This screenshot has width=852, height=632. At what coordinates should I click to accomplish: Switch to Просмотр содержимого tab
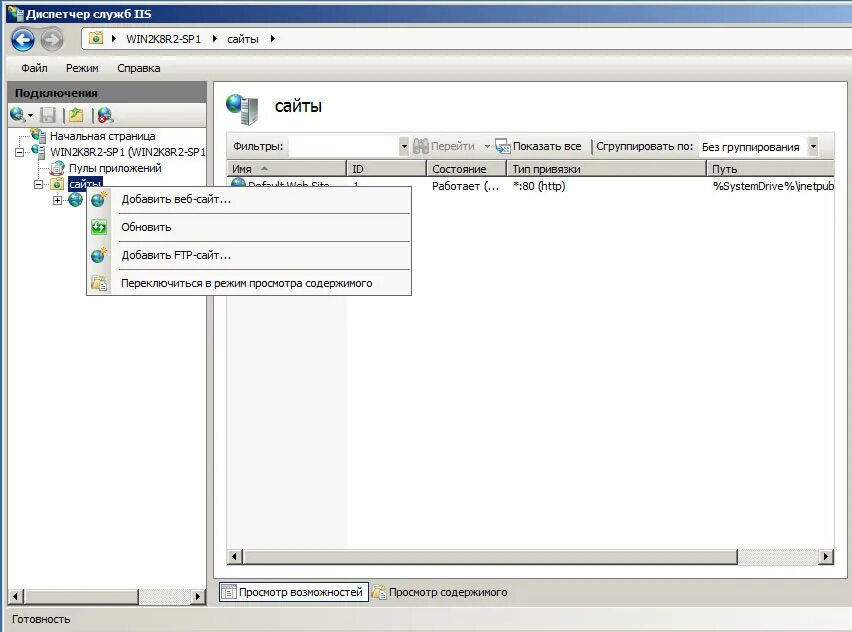440,592
